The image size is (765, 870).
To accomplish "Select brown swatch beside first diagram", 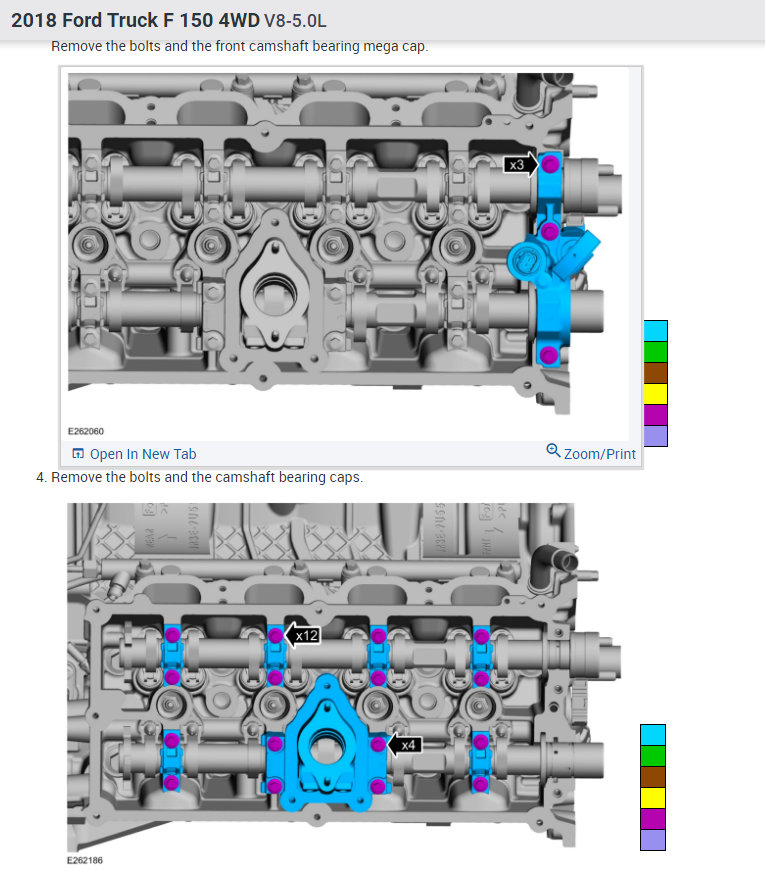I will [656, 373].
